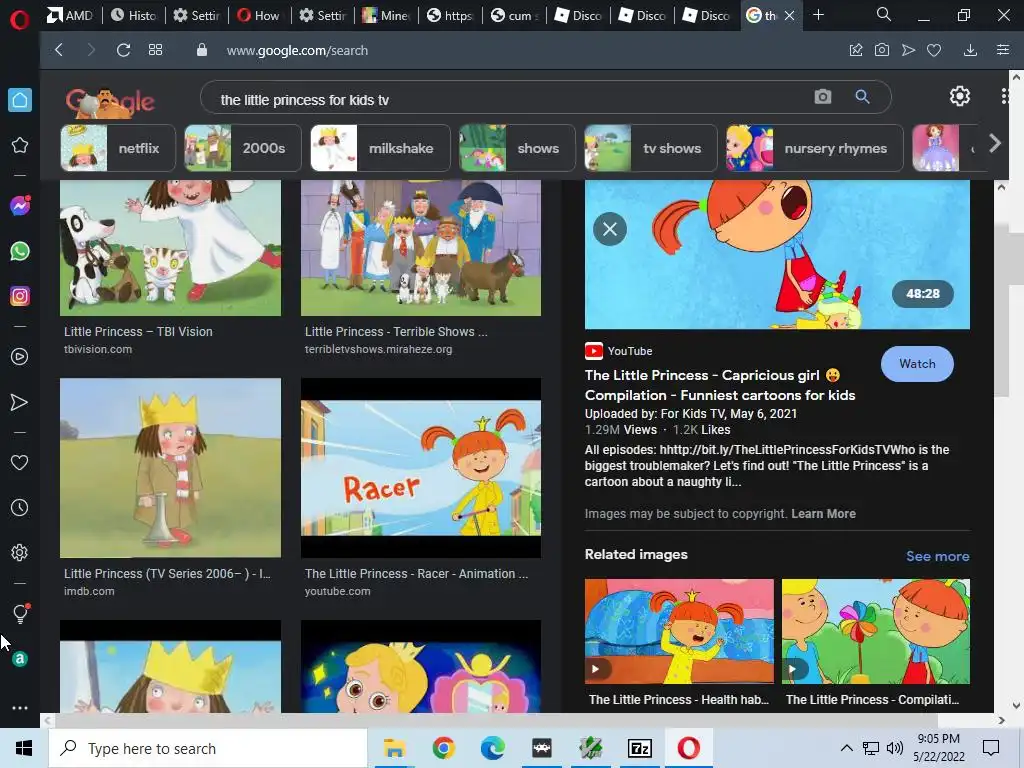The image size is (1024, 768).
Task: Open a new tab with plus button
Action: point(818,14)
